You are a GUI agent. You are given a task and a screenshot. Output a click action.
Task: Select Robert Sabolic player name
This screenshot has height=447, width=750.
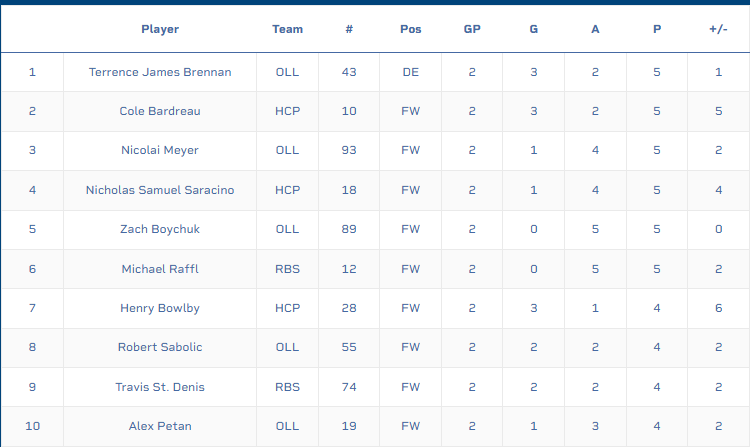[160, 347]
